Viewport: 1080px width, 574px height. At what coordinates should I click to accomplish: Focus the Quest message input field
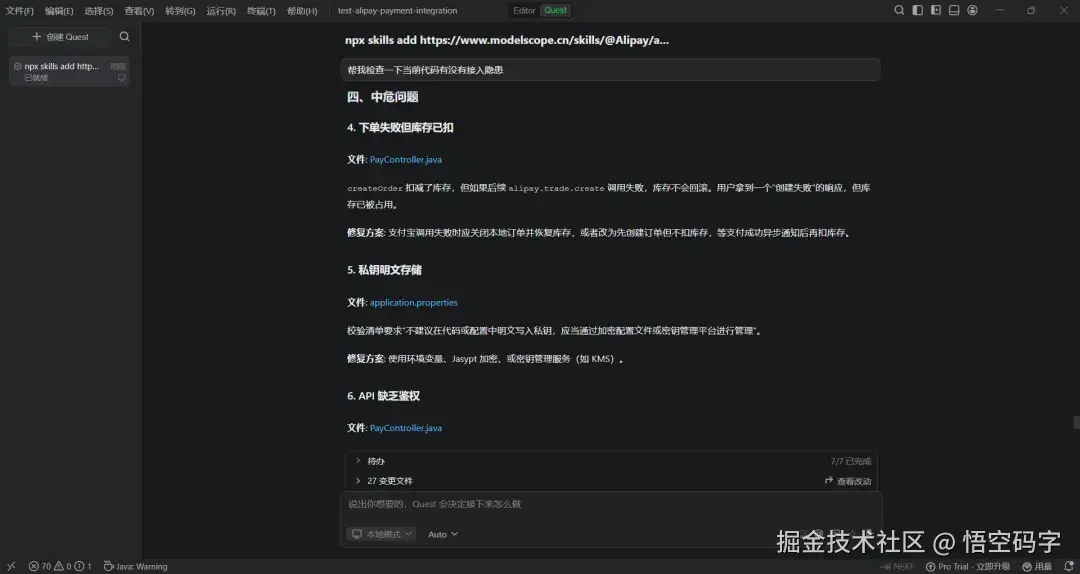pos(611,504)
